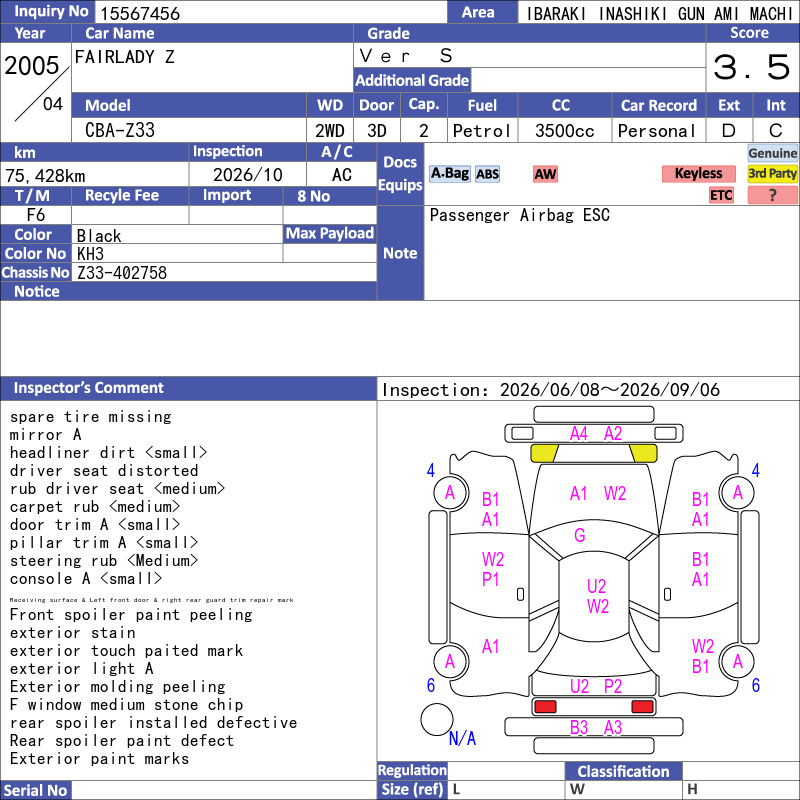Click the B3 A3 rear bumper marks

coord(595,727)
